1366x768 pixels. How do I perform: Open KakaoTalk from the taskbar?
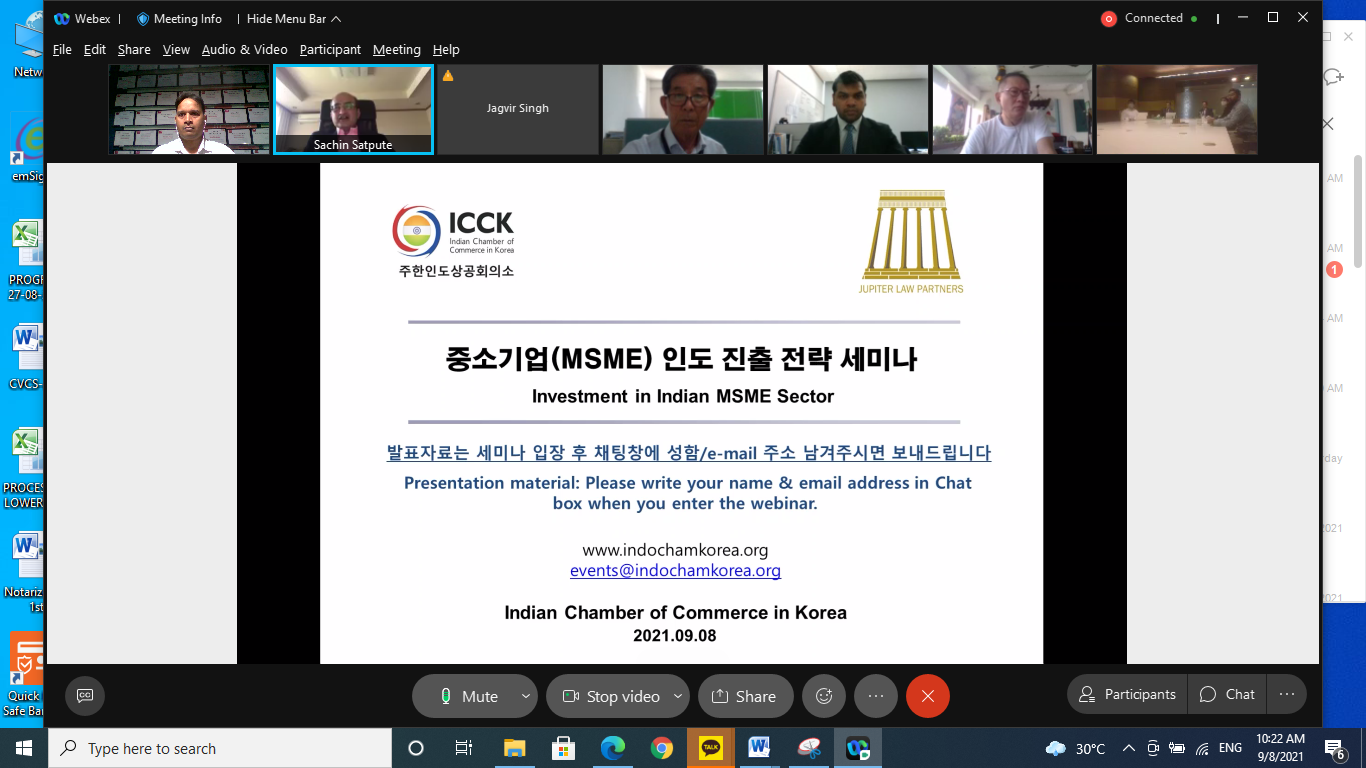click(710, 748)
